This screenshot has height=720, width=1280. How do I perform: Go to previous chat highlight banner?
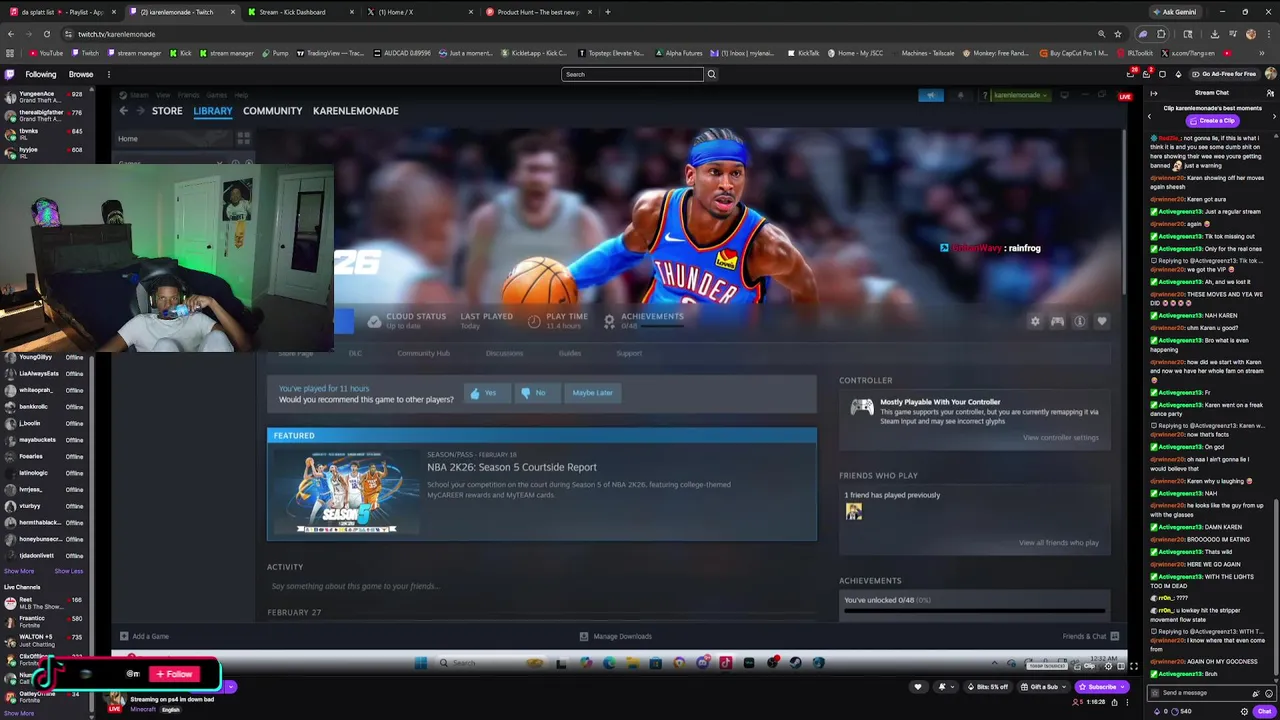pyautogui.click(x=1149, y=116)
